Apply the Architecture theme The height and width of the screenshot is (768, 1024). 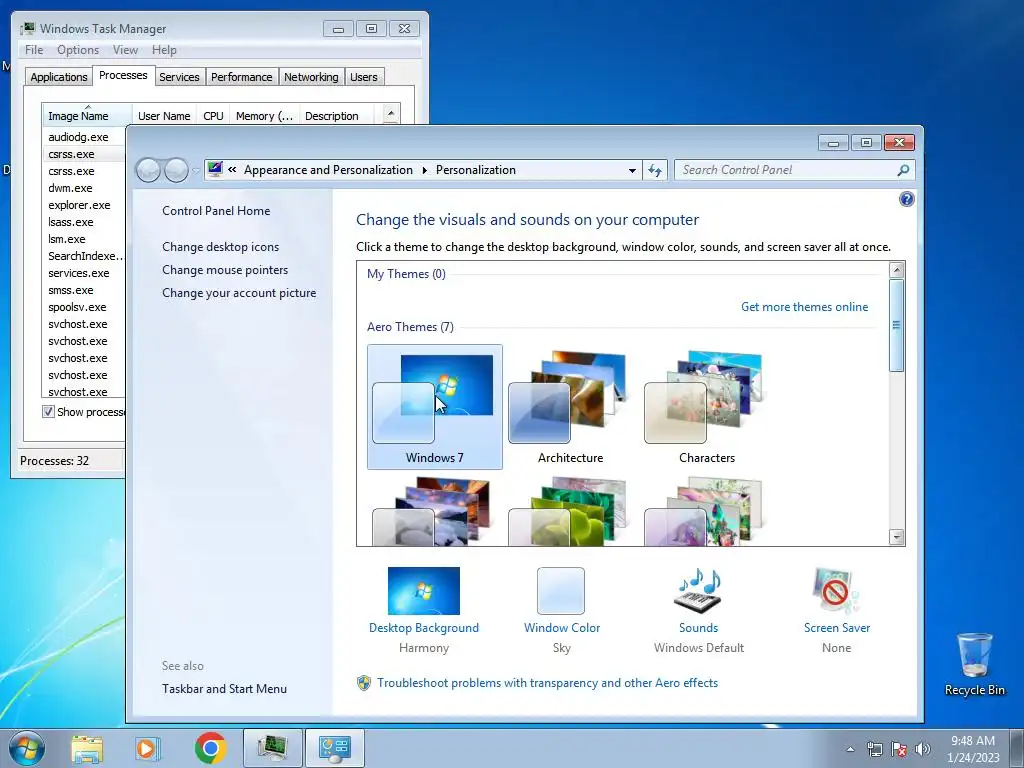tap(570, 407)
